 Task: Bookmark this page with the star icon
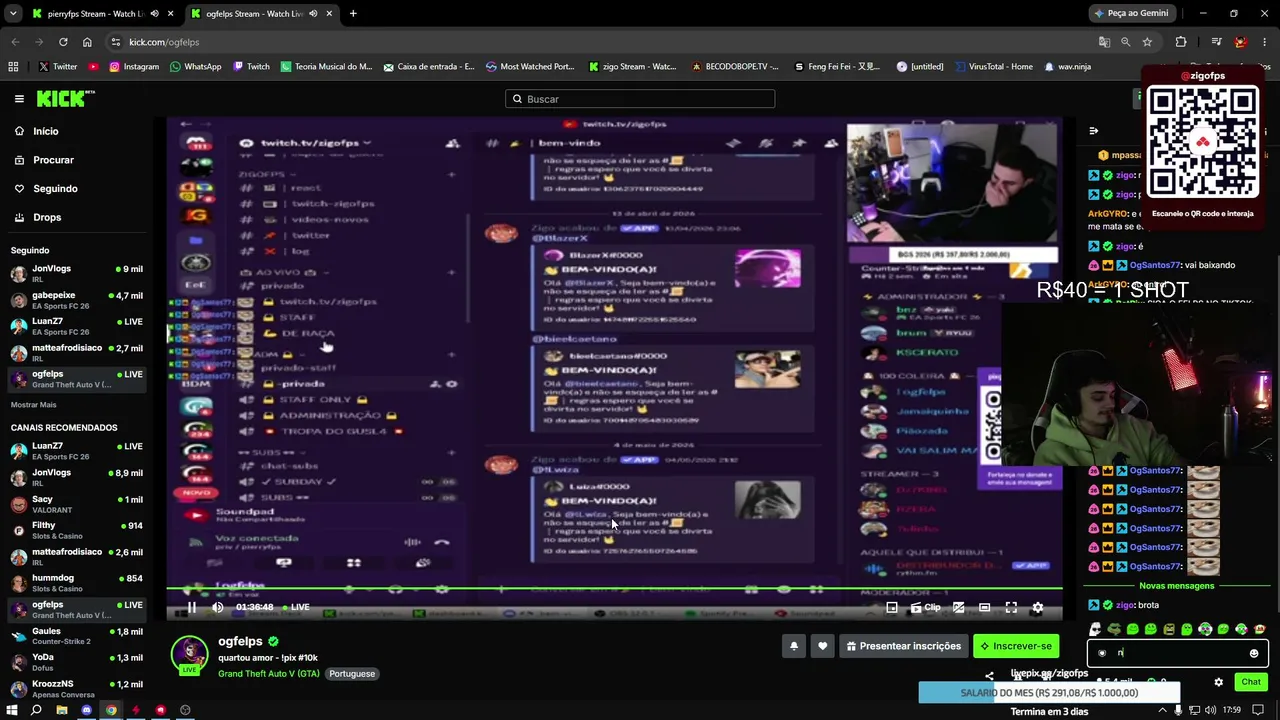click(1147, 42)
